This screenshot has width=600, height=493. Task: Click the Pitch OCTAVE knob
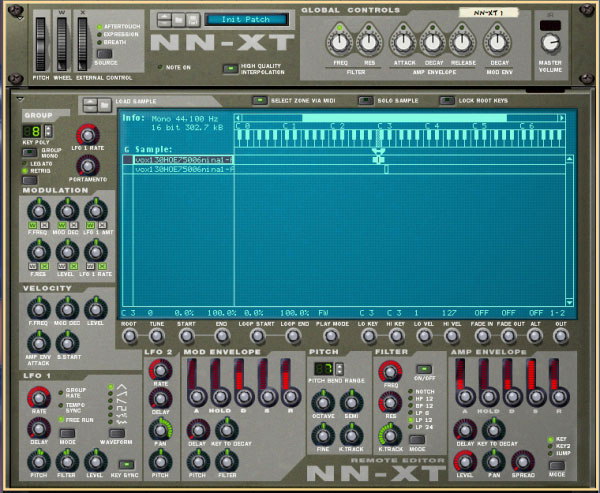click(x=323, y=402)
